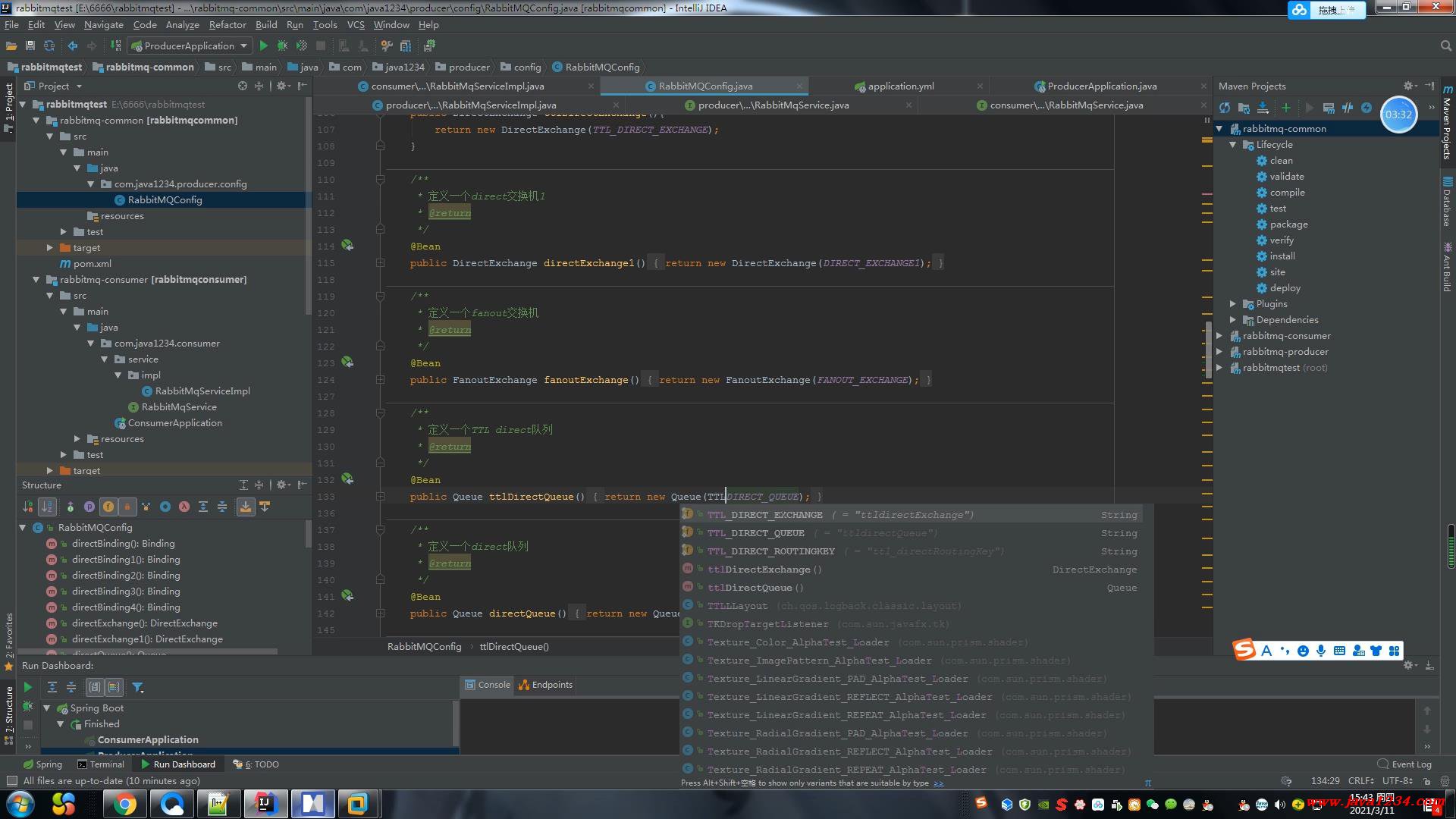Add a Maven project with the green plus

1285,108
